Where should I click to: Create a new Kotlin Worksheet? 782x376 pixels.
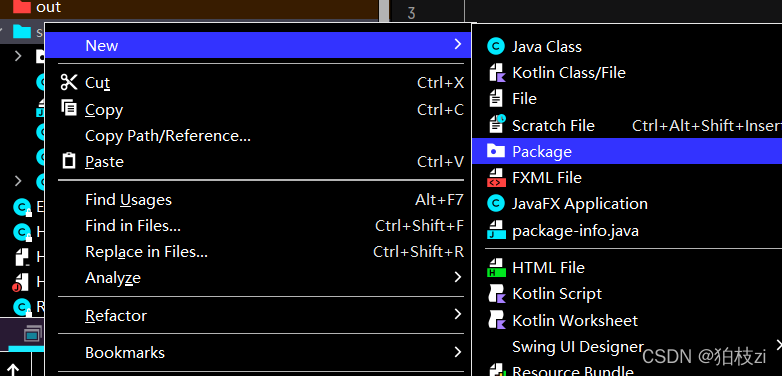pyautogui.click(x=627, y=320)
